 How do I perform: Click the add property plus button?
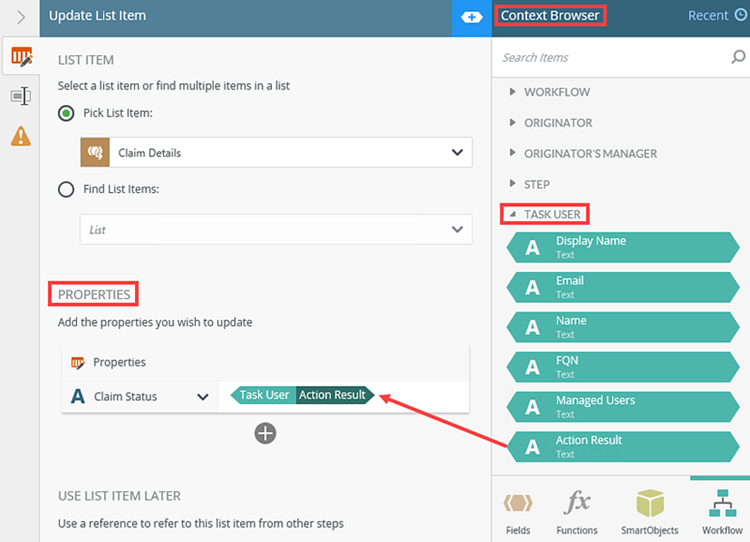[265, 433]
